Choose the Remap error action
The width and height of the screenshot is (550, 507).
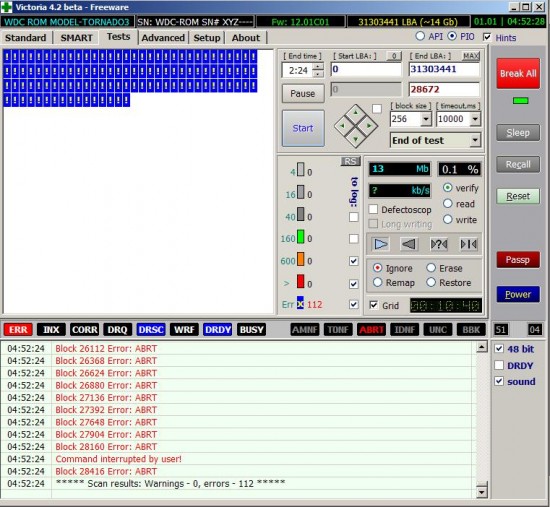[377, 282]
